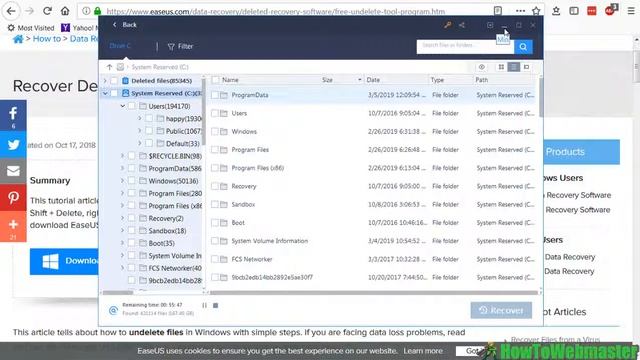Check the Boot folder row checkbox

click(x=215, y=223)
